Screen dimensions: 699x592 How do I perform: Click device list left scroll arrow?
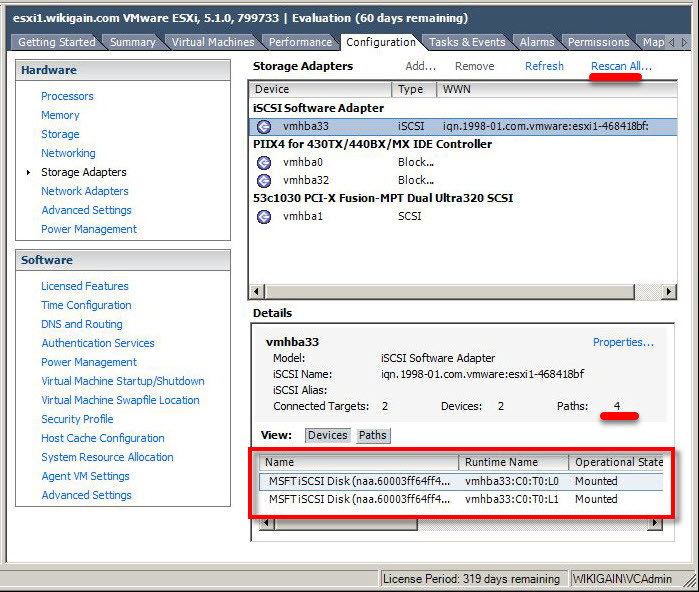tap(266, 522)
